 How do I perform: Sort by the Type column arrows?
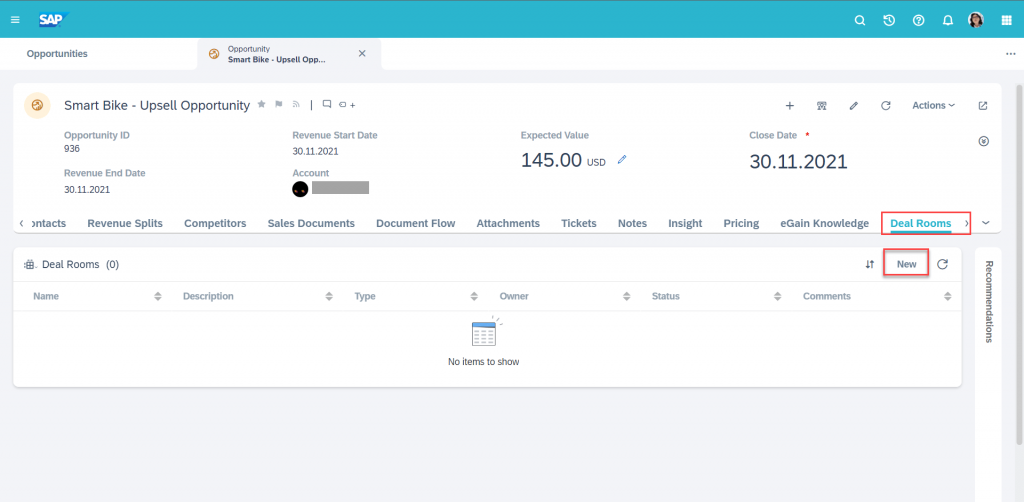tap(474, 296)
